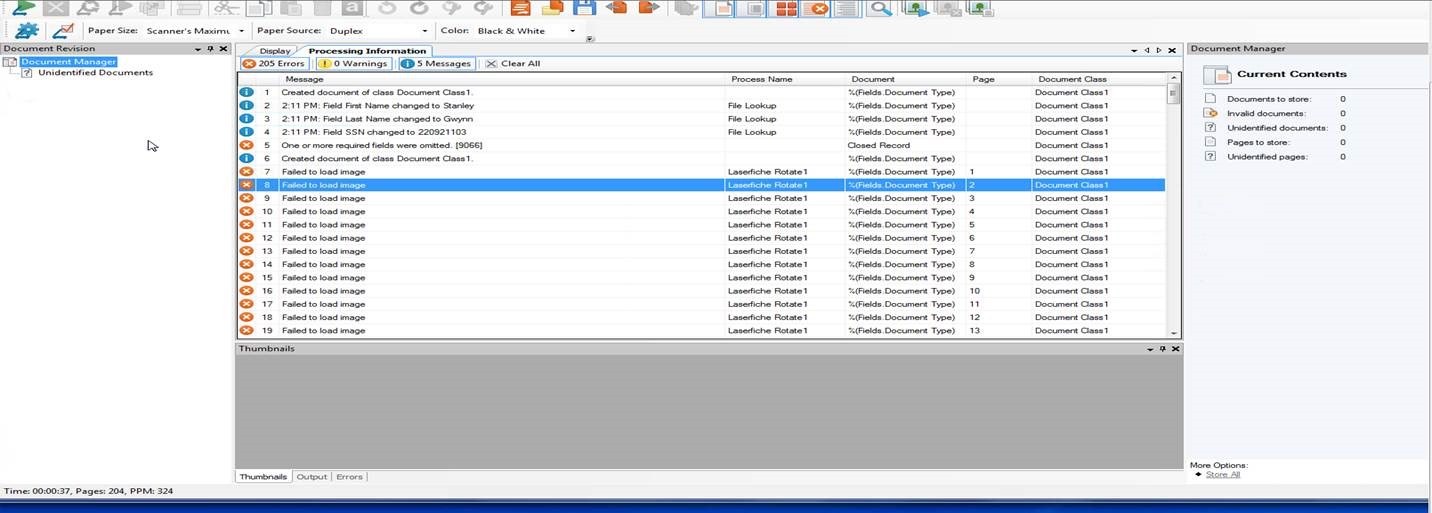Click the message list scroll up arrow
The height and width of the screenshot is (513, 1432).
pyautogui.click(x=1174, y=79)
